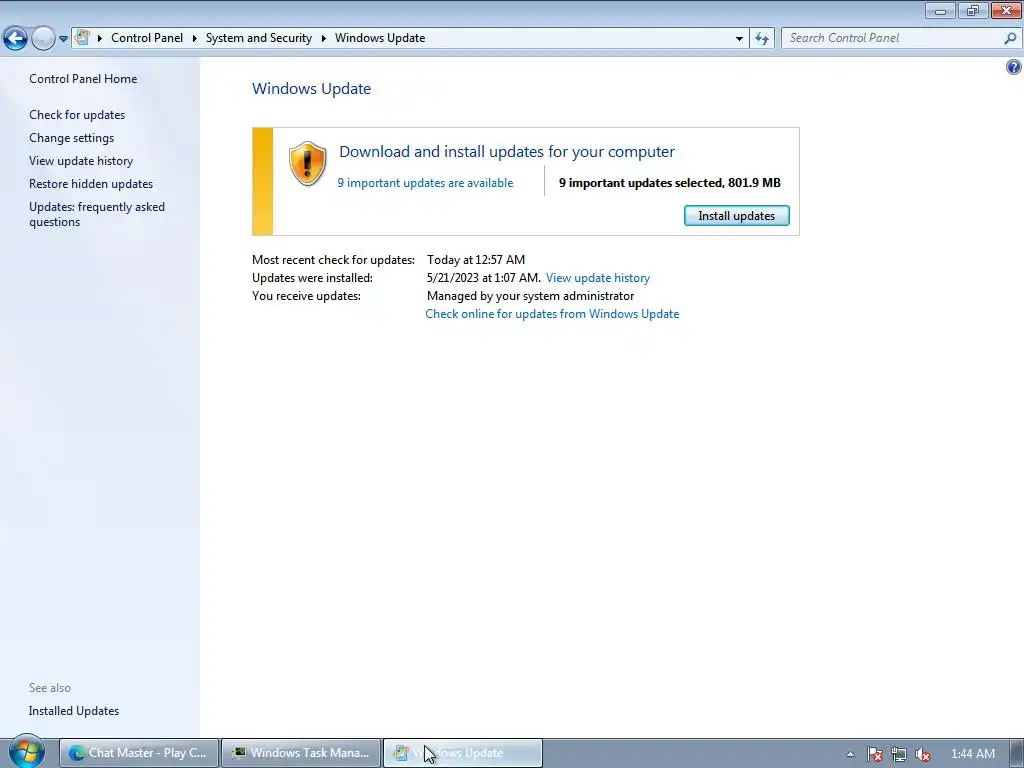Image resolution: width=1024 pixels, height=768 pixels.
Task: Switch to Chat Master taskbar button
Action: [138, 753]
